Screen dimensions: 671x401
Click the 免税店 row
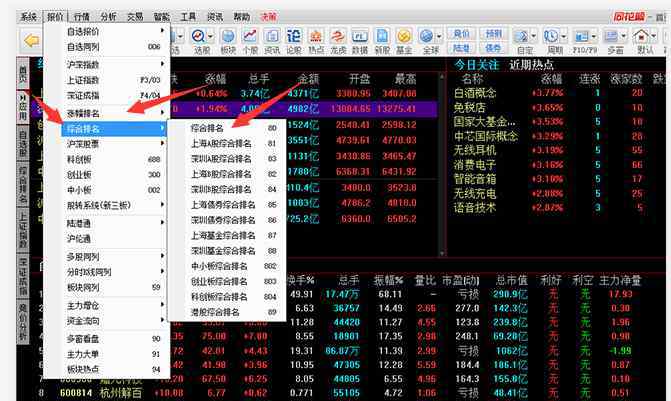[x=556, y=107]
